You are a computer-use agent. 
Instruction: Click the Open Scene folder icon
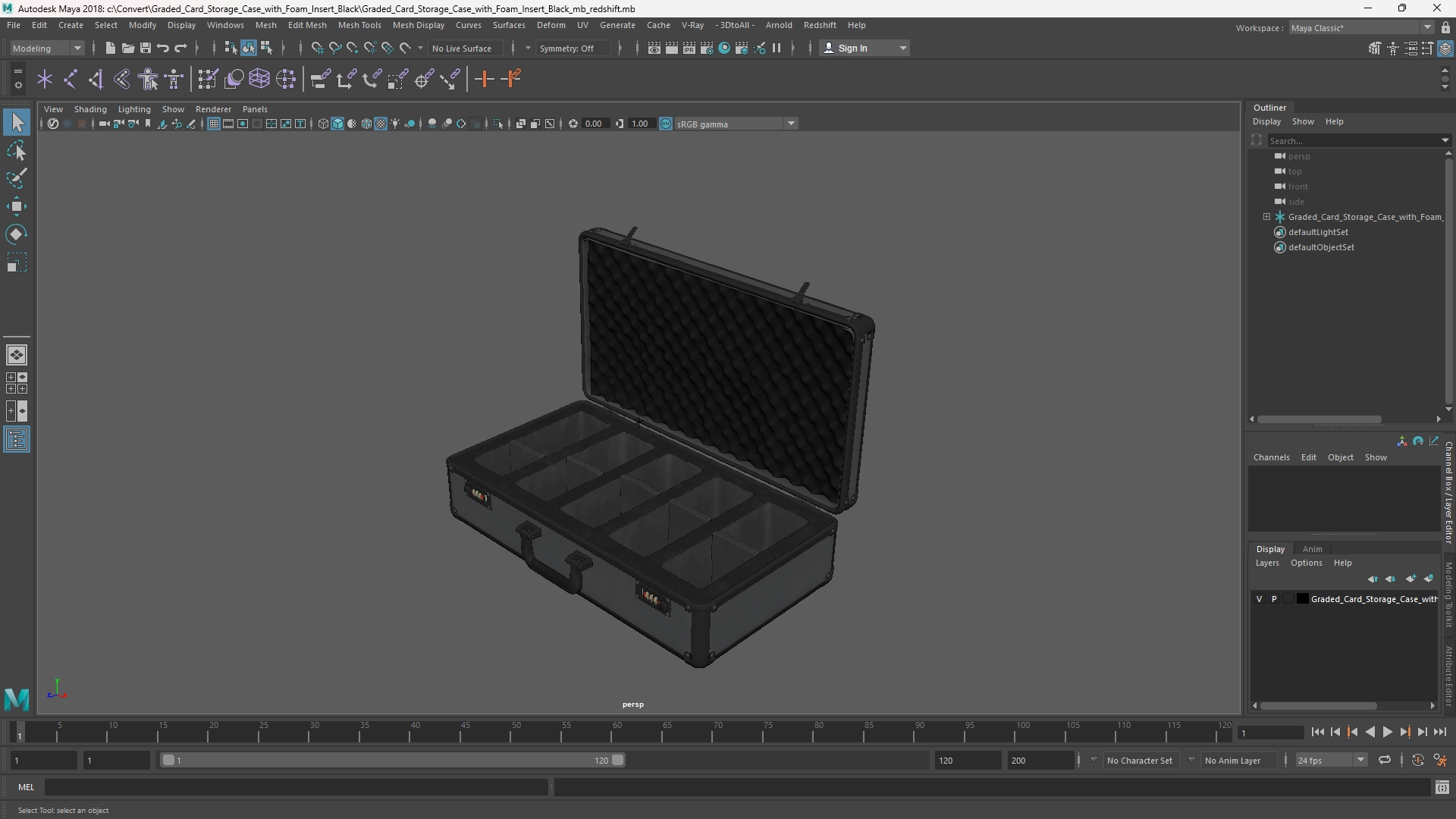pos(127,49)
